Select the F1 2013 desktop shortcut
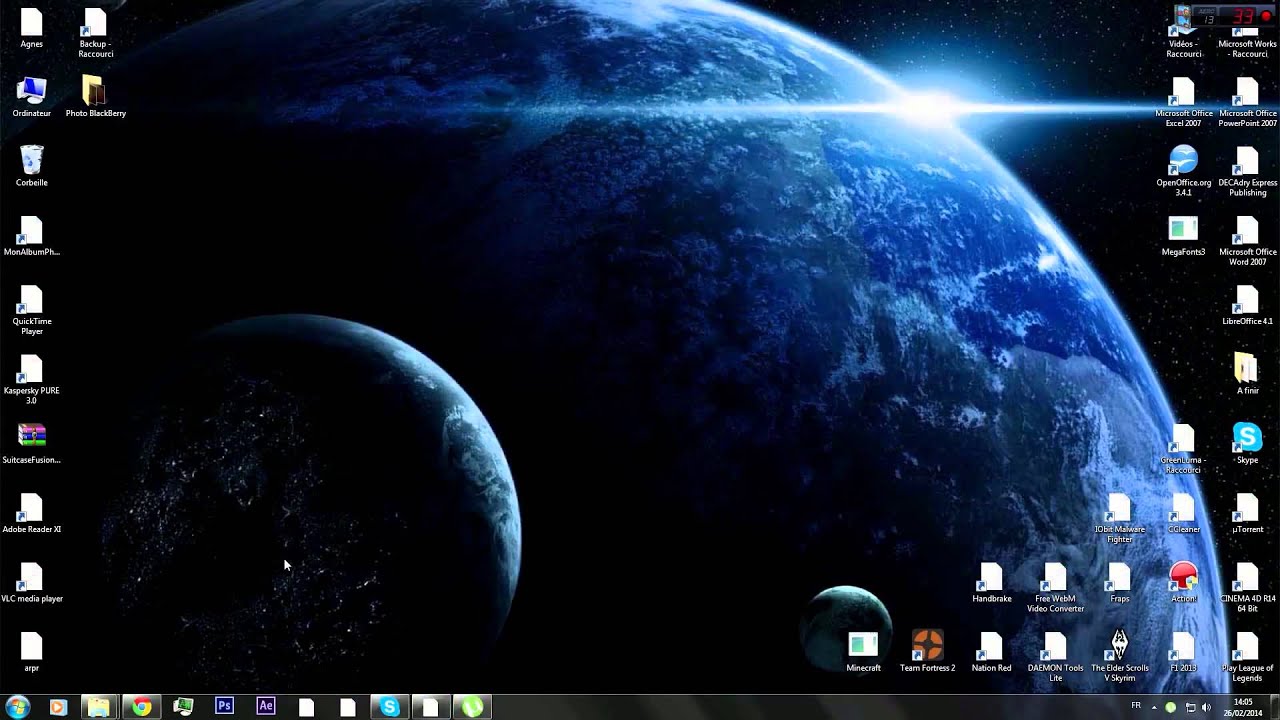The width and height of the screenshot is (1280, 720). pyautogui.click(x=1184, y=652)
